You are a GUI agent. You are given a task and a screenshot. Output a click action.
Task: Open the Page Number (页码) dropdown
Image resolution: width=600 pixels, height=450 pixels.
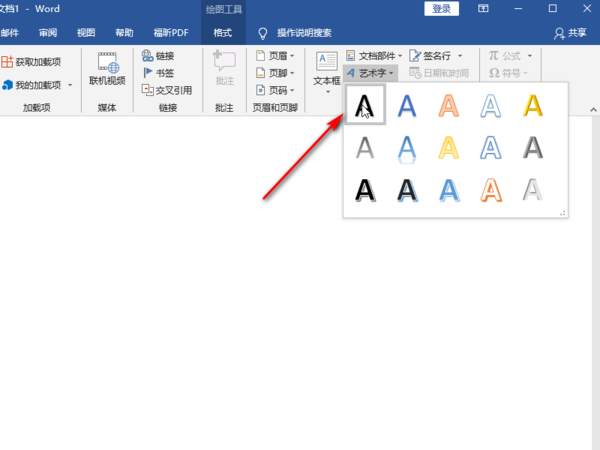pos(275,90)
